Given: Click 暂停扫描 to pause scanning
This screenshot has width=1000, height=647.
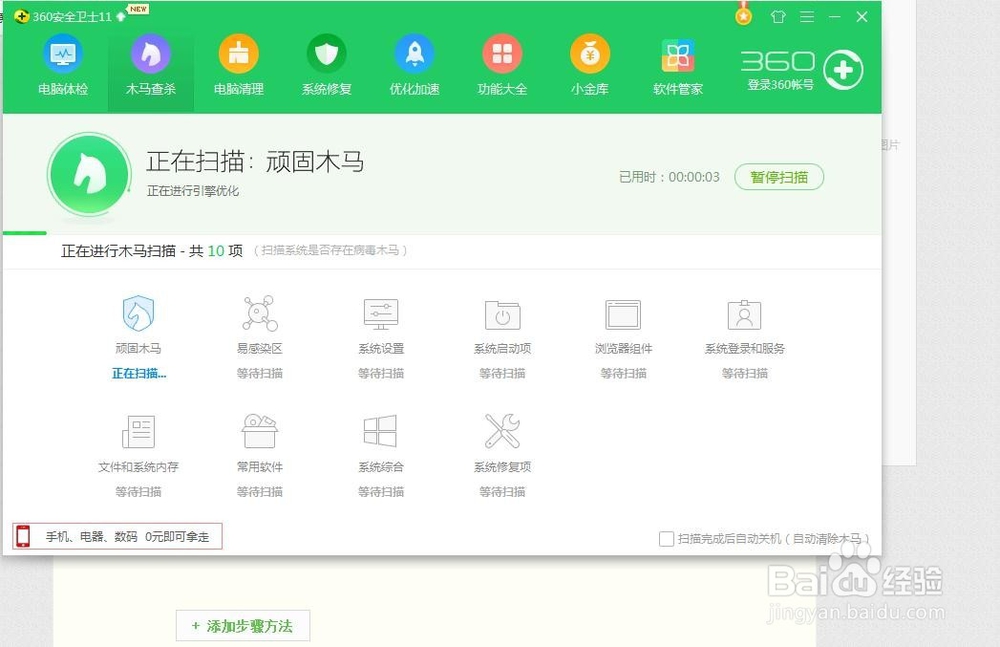Looking at the screenshot, I should click(x=779, y=177).
